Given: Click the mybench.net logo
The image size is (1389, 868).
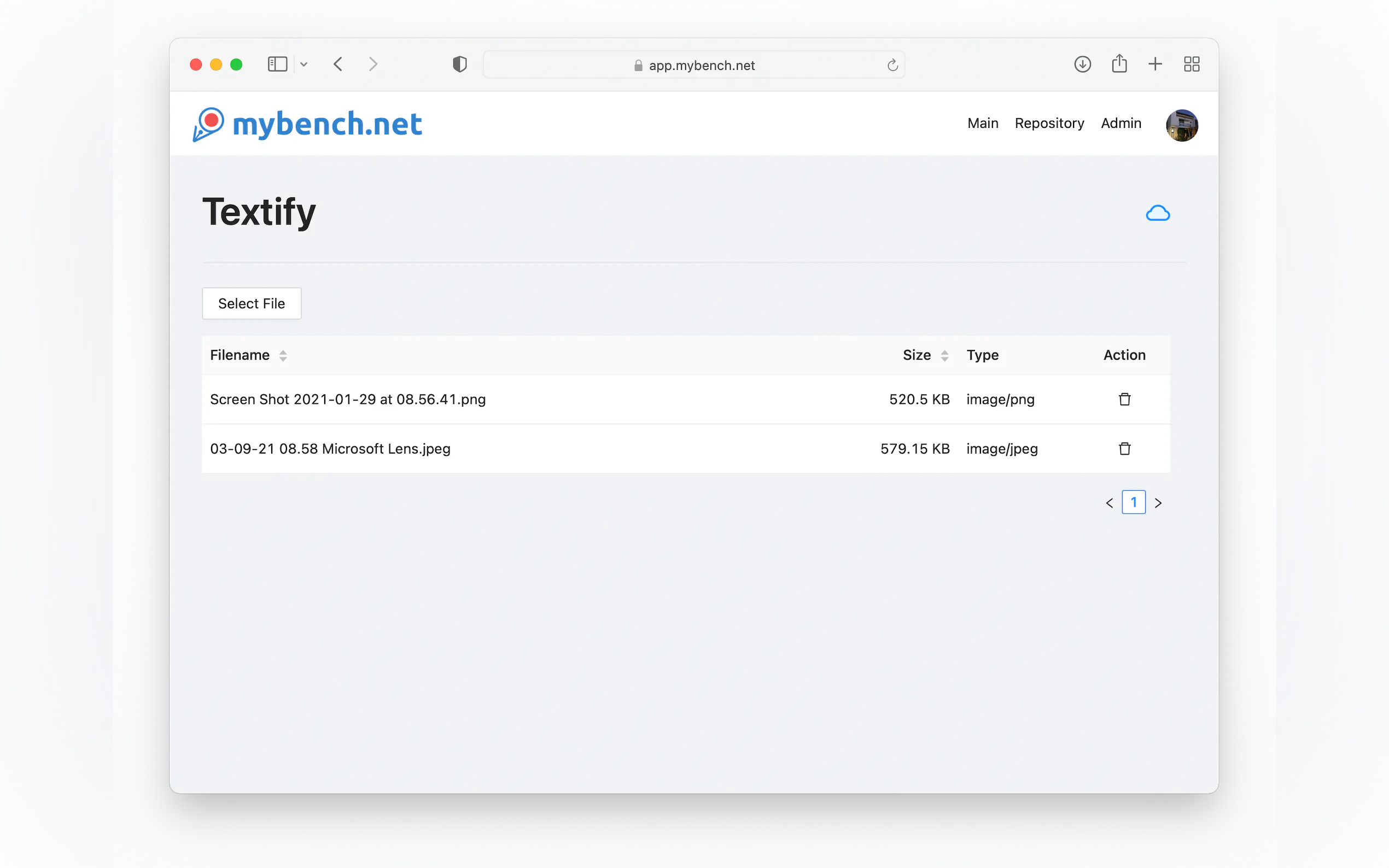Looking at the screenshot, I should [308, 124].
